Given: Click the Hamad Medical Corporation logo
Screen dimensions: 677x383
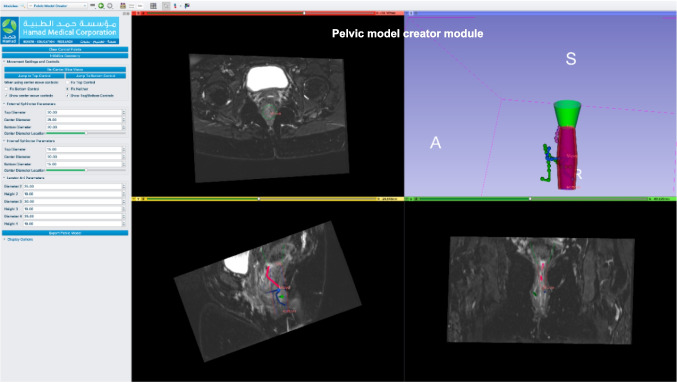Looking at the screenshot, I should 60,31.
